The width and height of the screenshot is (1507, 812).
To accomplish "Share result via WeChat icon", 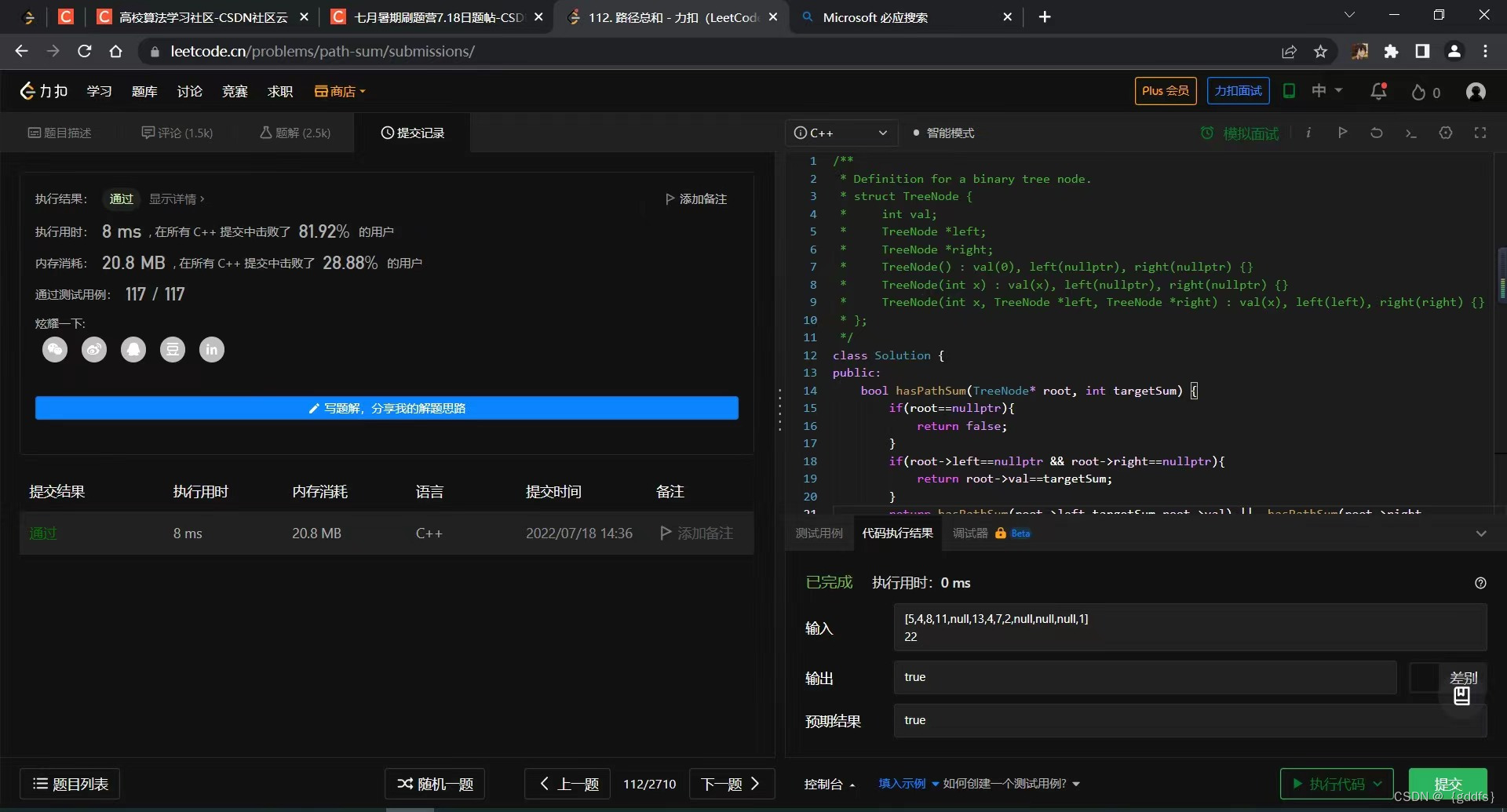I will coord(55,349).
